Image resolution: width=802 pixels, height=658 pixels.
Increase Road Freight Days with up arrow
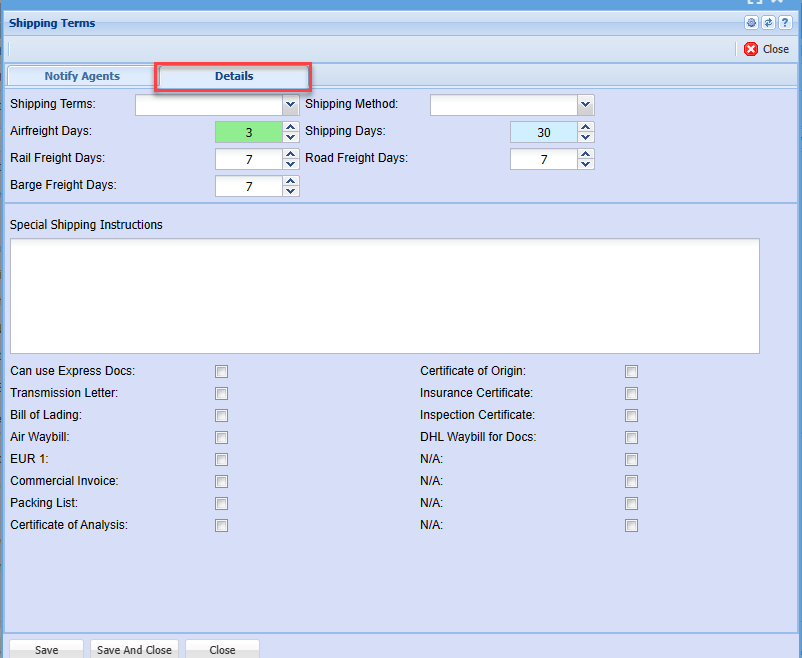(x=586, y=154)
